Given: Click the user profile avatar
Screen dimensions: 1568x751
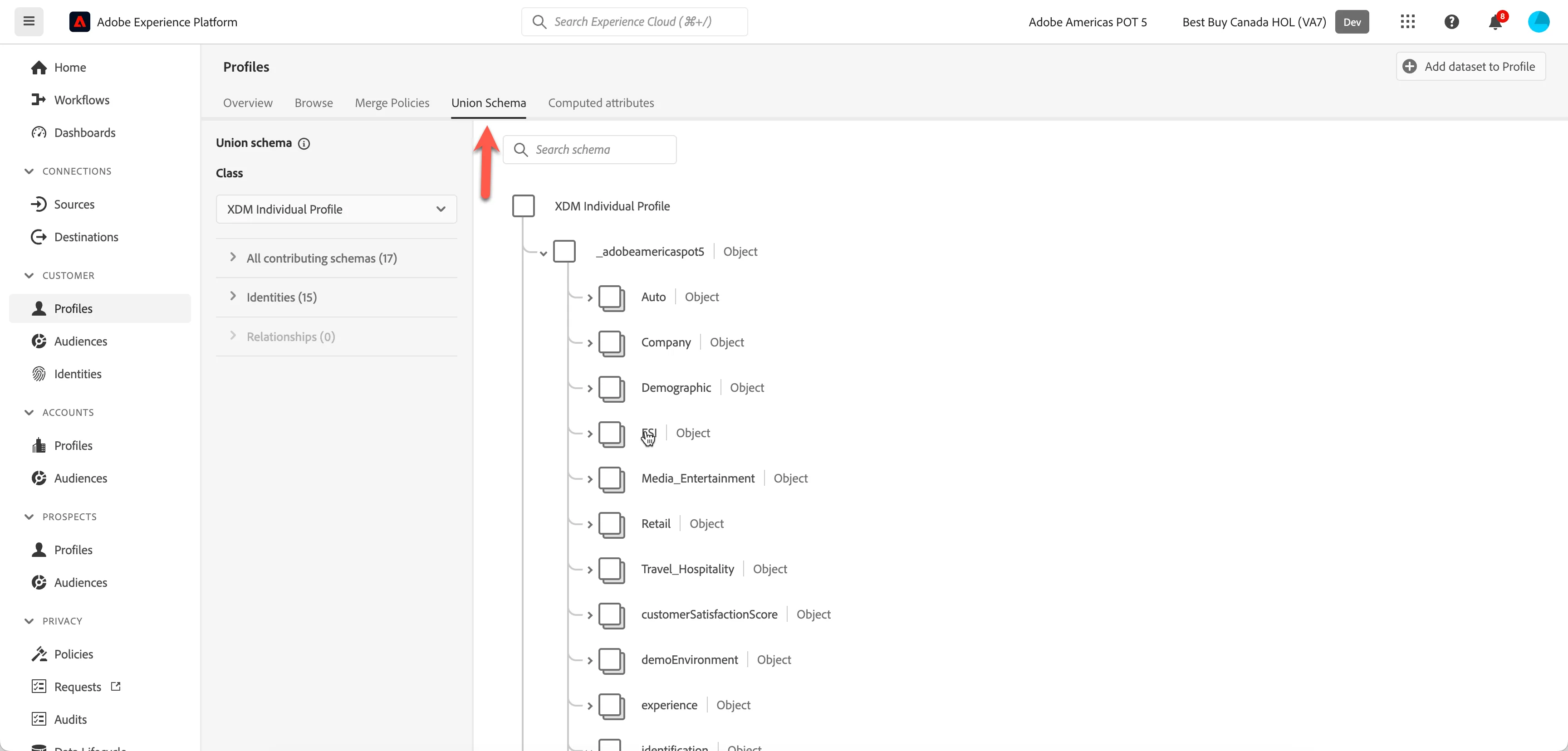Looking at the screenshot, I should (1538, 22).
